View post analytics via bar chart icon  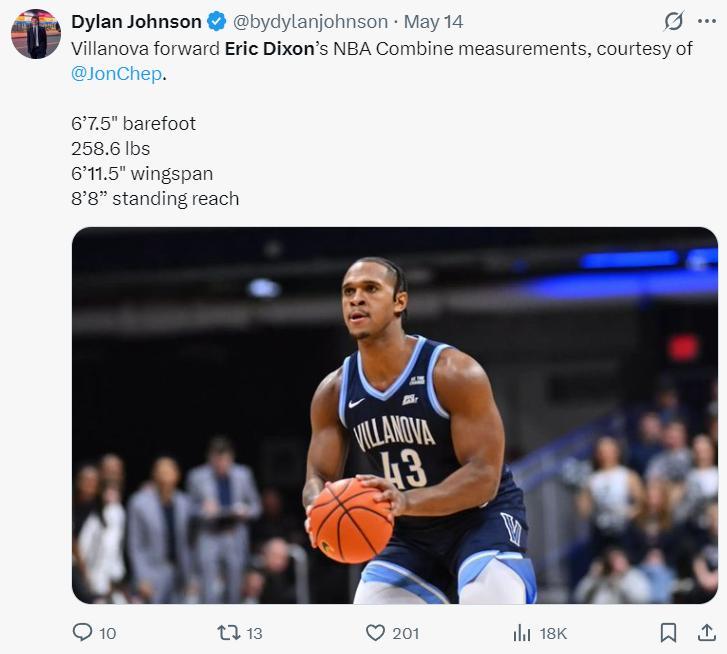522,632
